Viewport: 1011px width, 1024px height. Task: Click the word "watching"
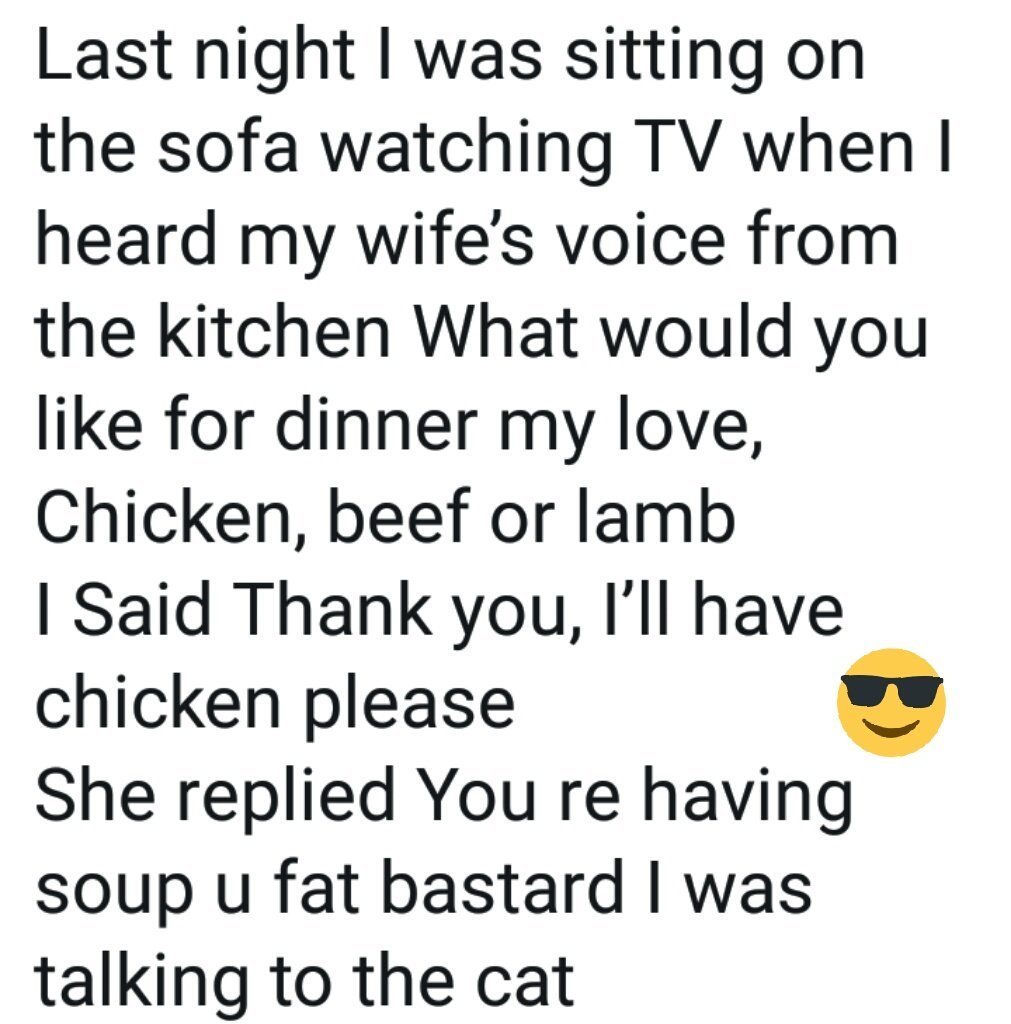[468, 152]
